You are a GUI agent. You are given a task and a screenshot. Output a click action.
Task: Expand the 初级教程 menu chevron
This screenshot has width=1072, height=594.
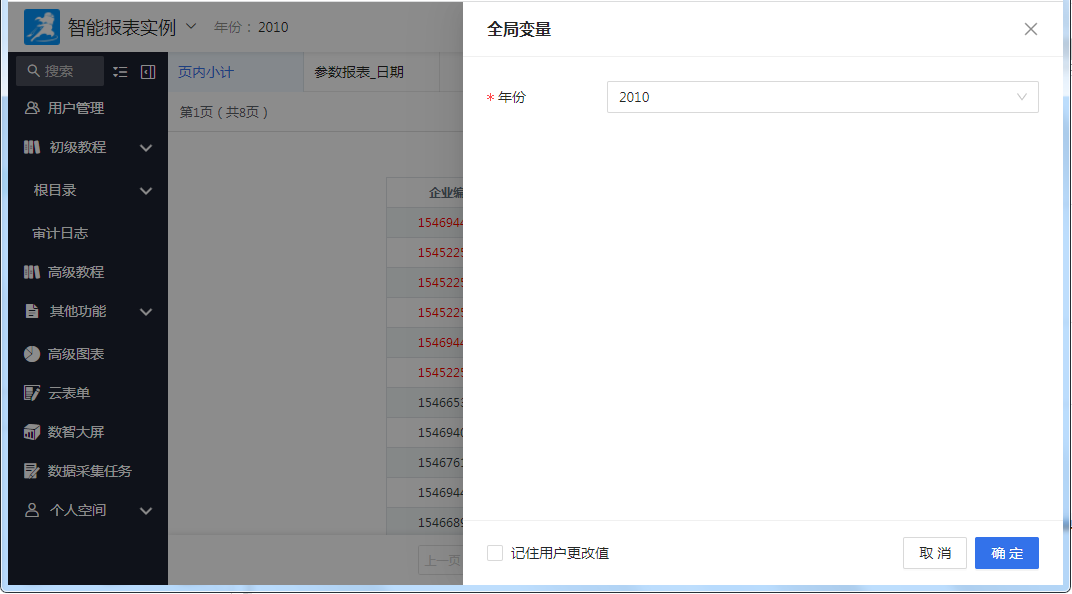[146, 148]
